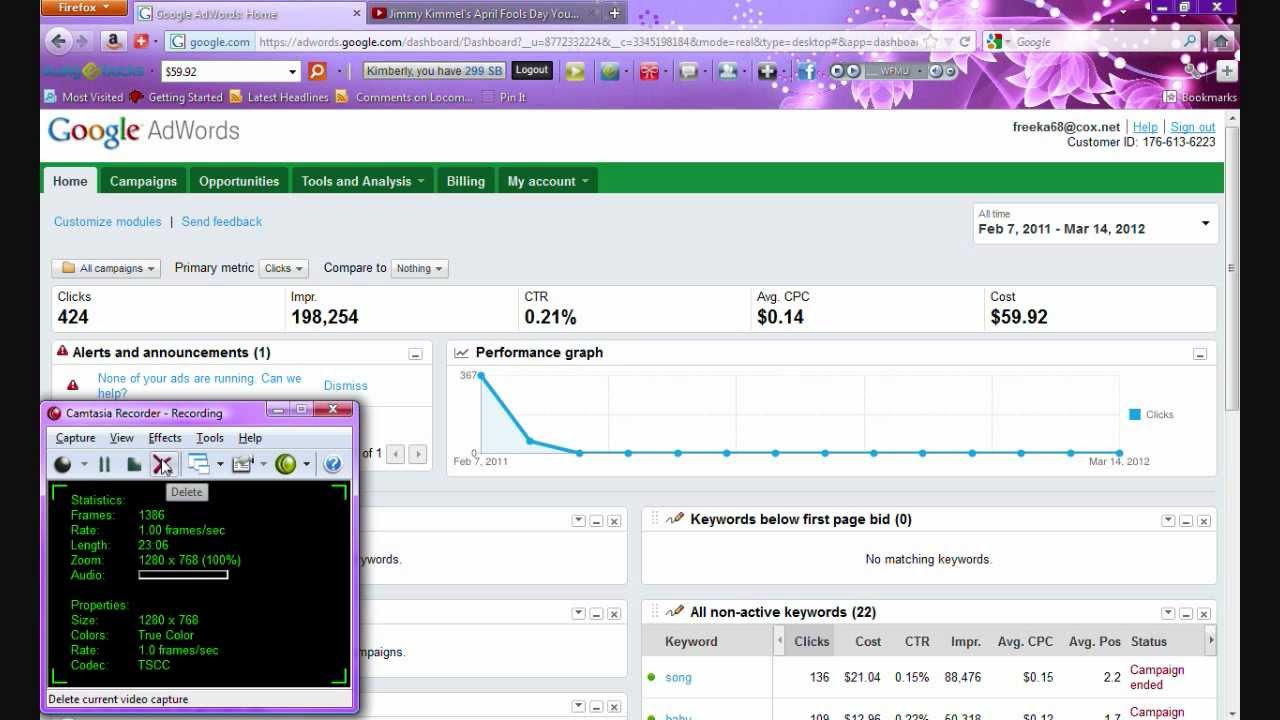Stop the Camtasia recording

coord(134,464)
